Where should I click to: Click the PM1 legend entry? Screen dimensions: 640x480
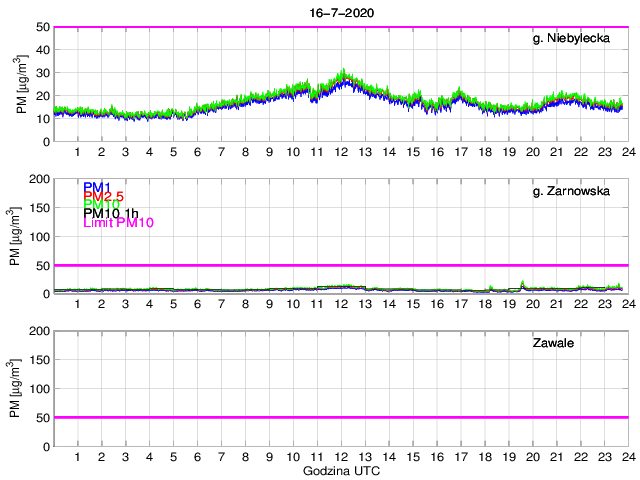click(x=97, y=187)
